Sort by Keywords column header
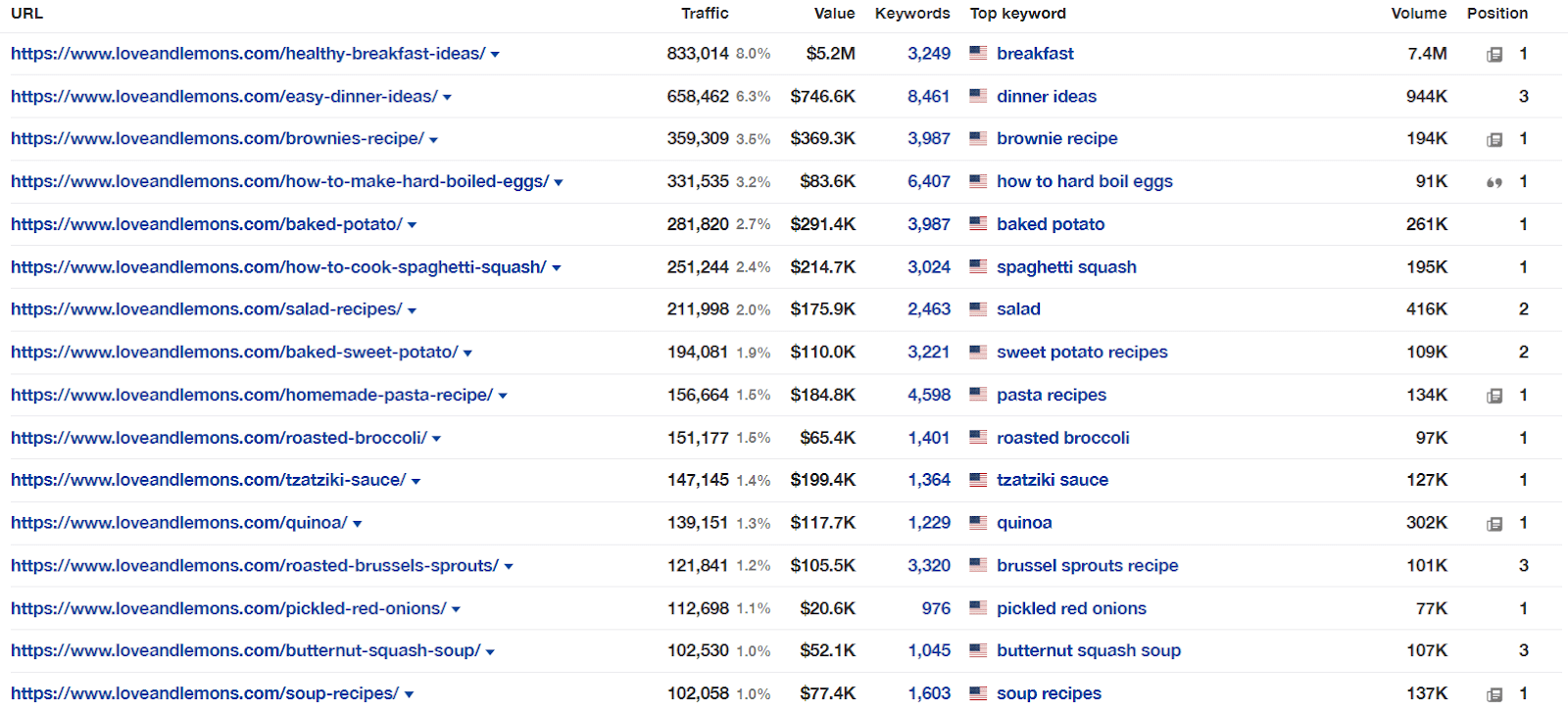This screenshot has height=711, width=1568. tap(912, 13)
